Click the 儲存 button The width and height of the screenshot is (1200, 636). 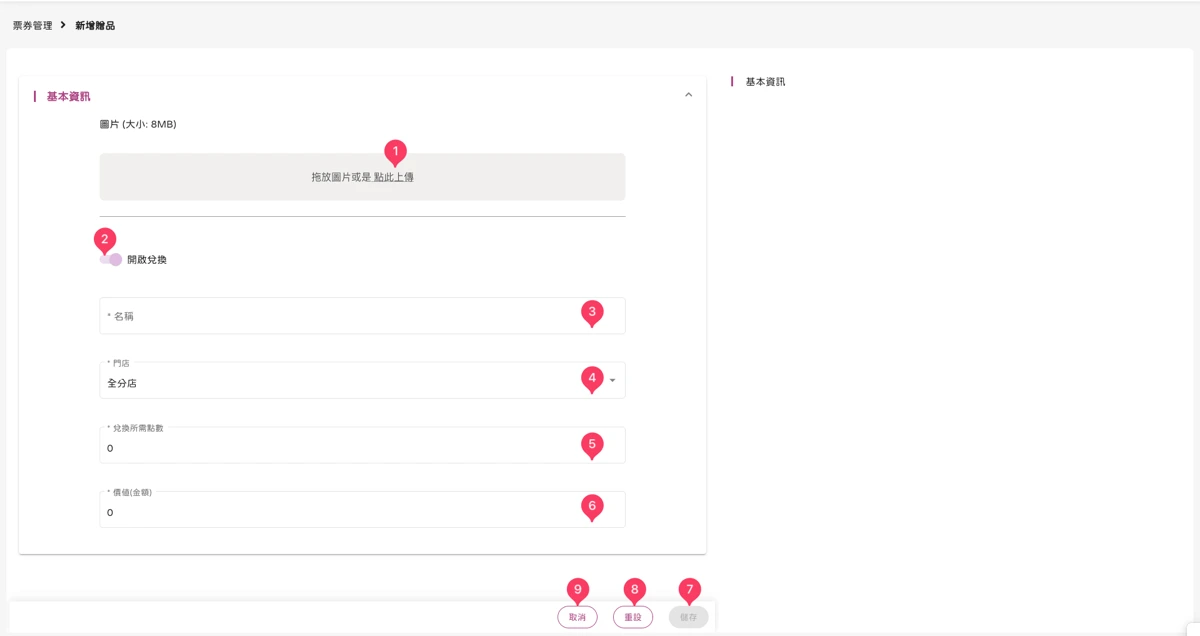(689, 617)
